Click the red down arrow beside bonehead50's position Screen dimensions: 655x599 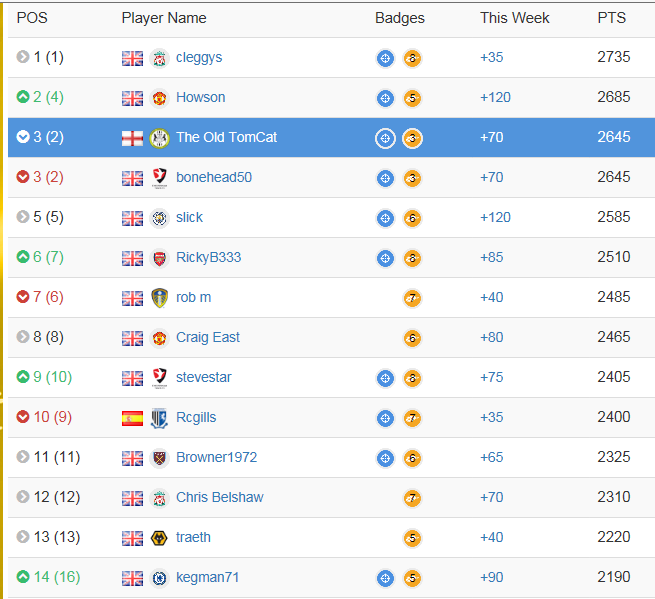click(23, 176)
